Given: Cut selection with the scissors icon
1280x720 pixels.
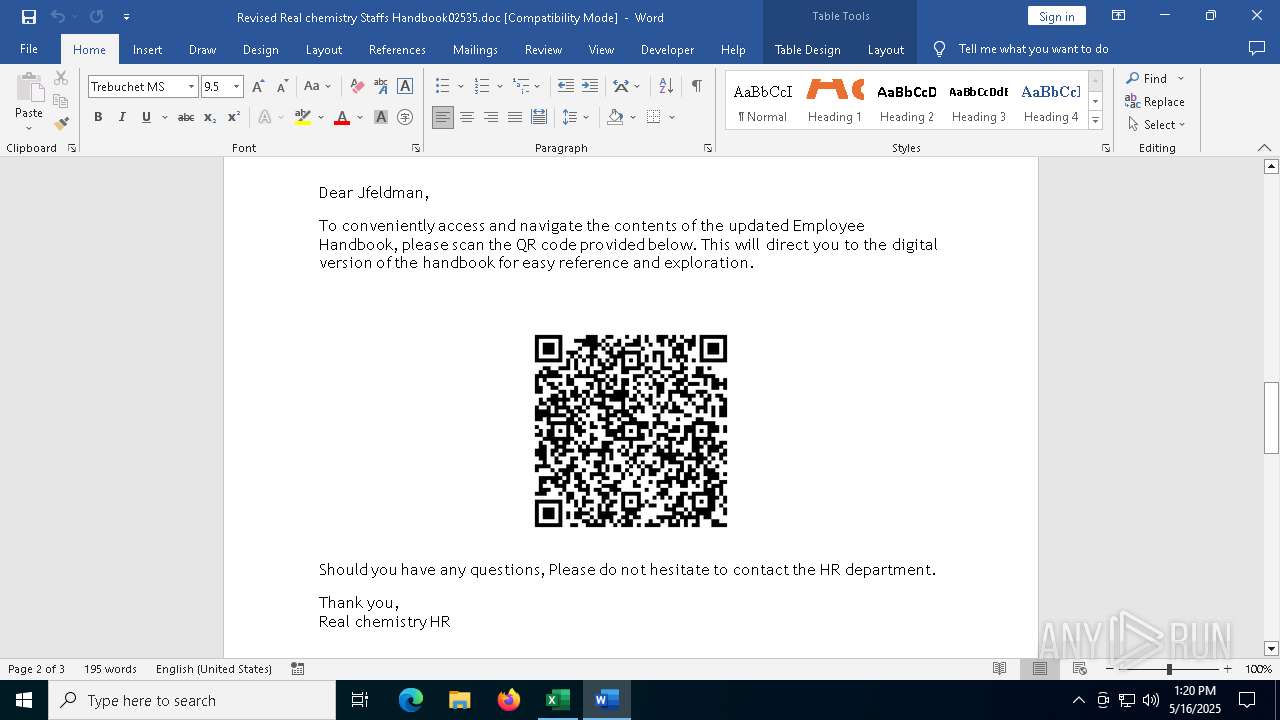Looking at the screenshot, I should (x=61, y=78).
